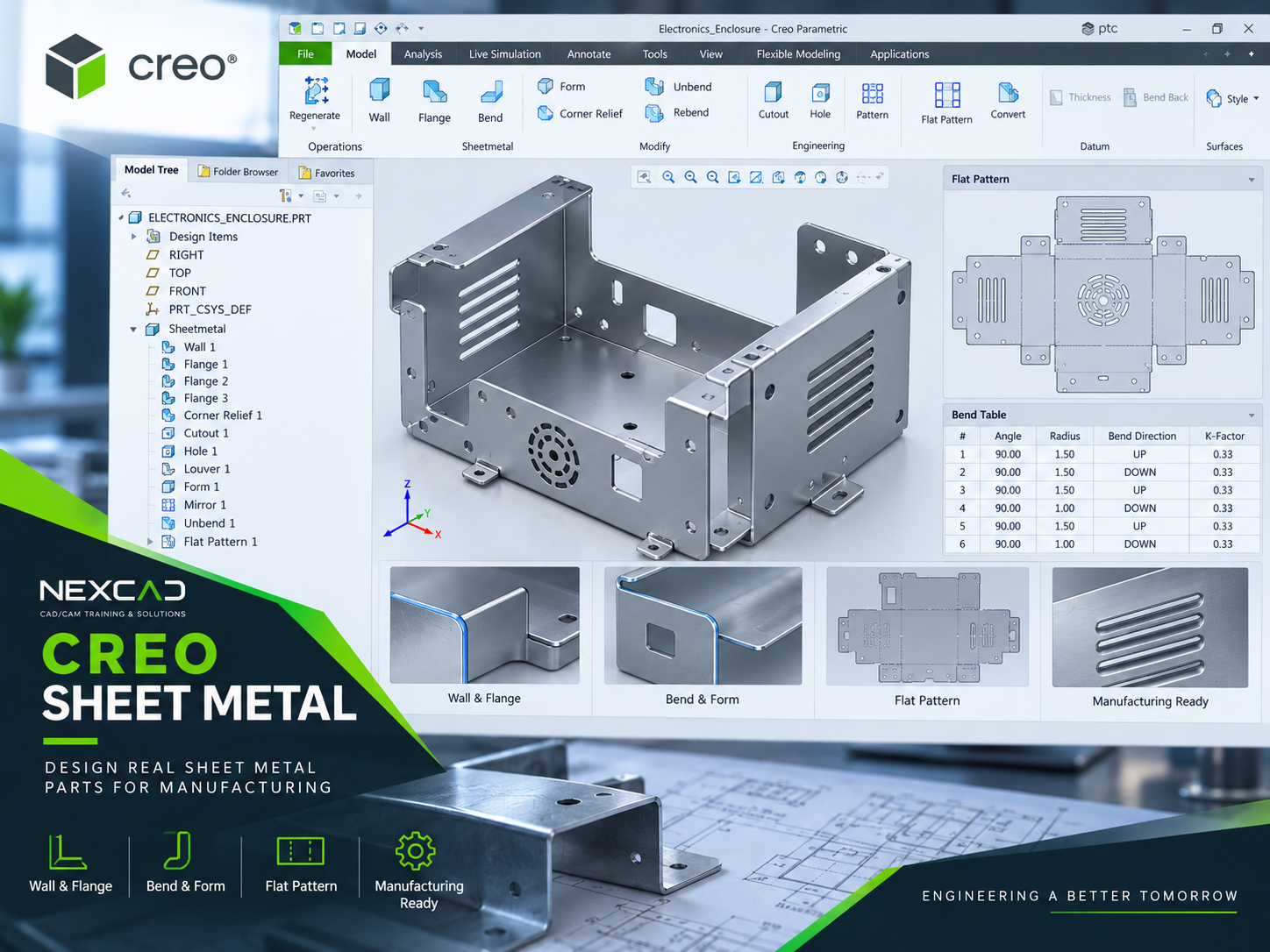1270x952 pixels.
Task: Expand the Flat Pattern 1 node
Action: 150,542
